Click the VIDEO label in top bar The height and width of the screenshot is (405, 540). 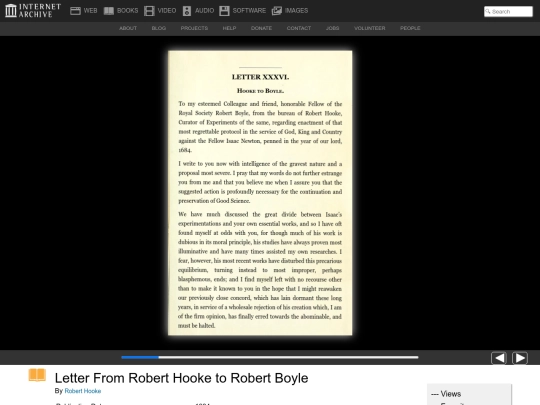point(167,11)
